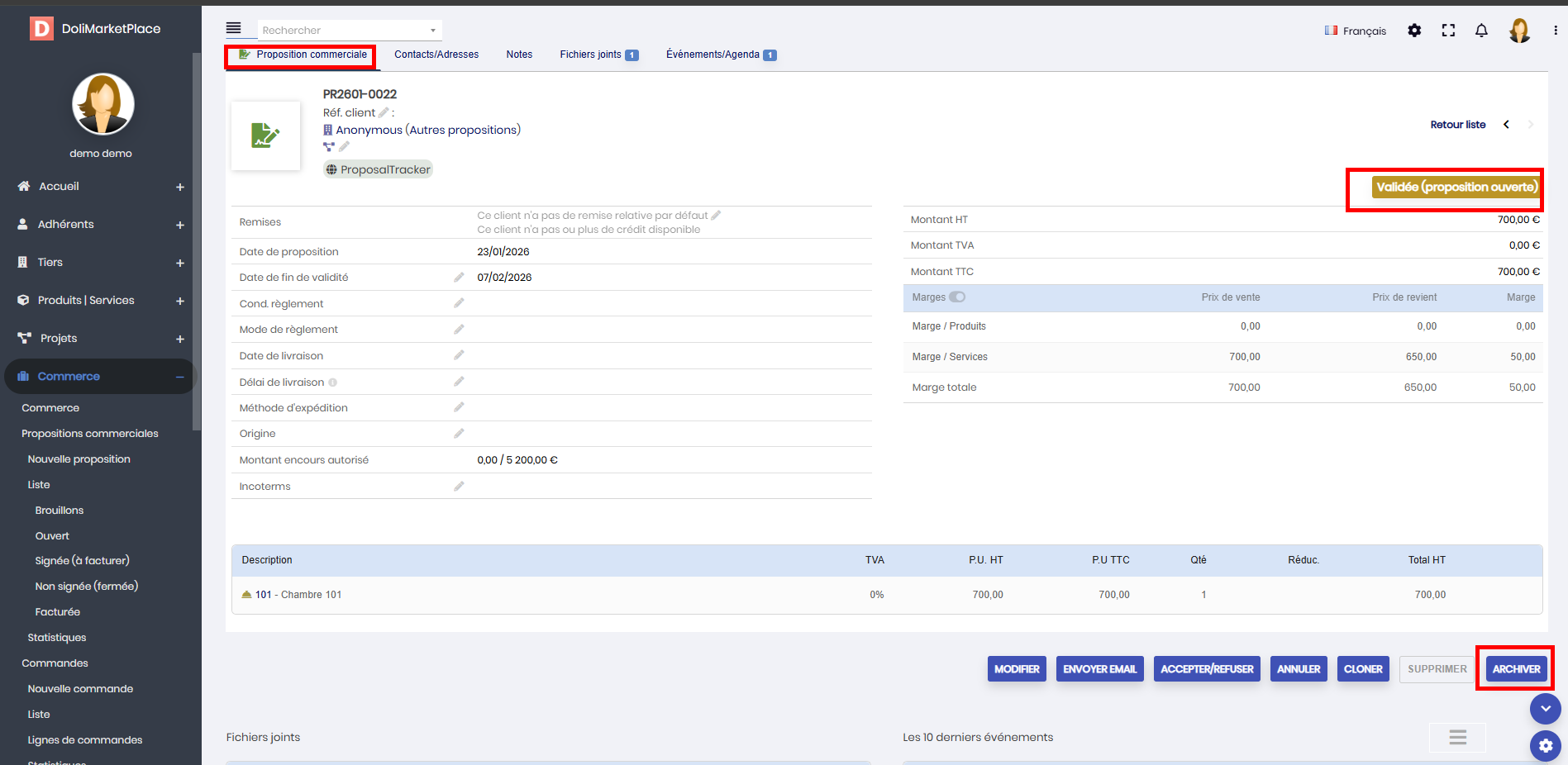This screenshot has width=1568, height=765.
Task: Toggle the Marges switch
Action: click(956, 297)
